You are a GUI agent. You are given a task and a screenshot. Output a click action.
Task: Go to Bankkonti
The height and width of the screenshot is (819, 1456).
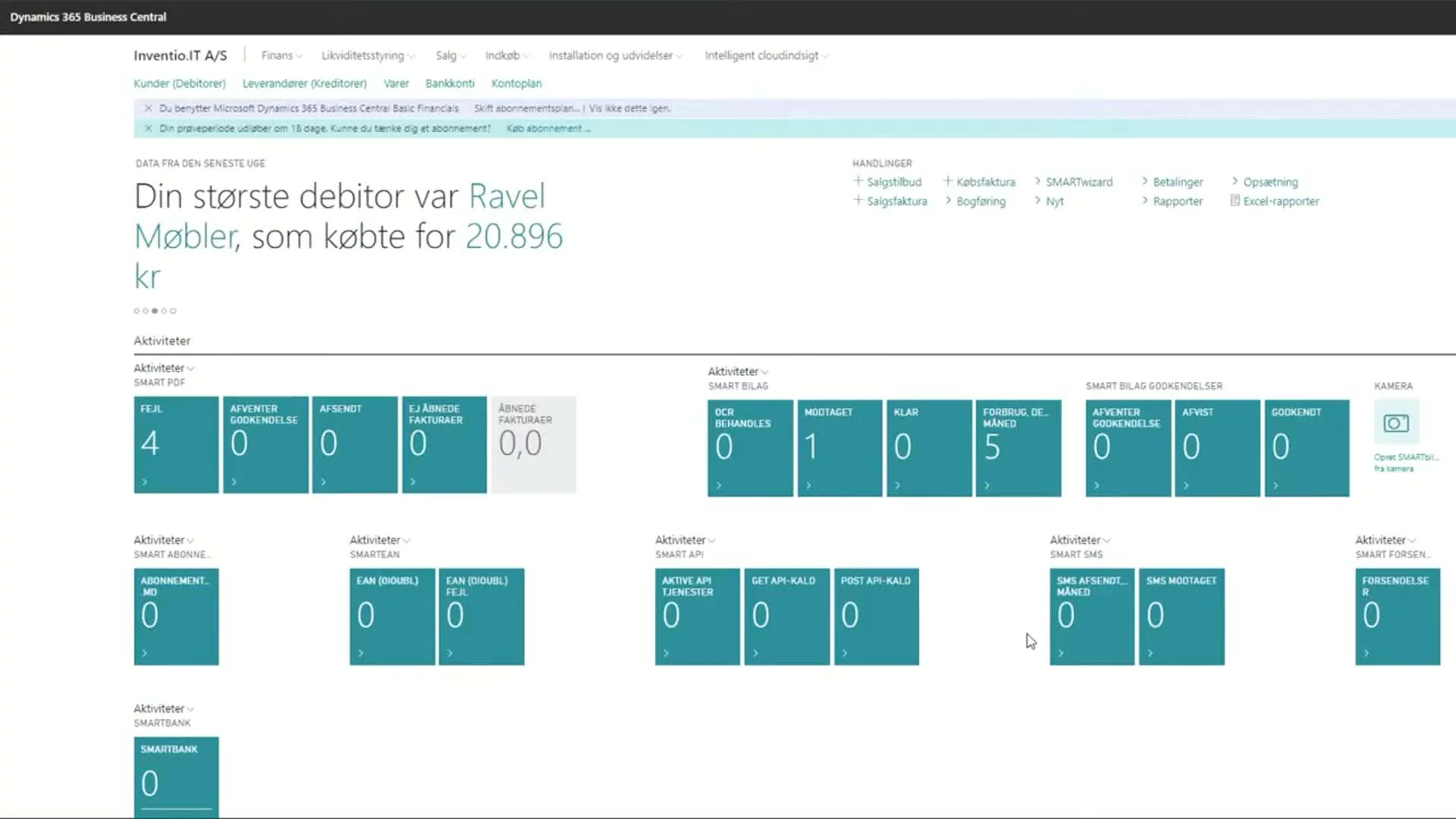coord(450,83)
